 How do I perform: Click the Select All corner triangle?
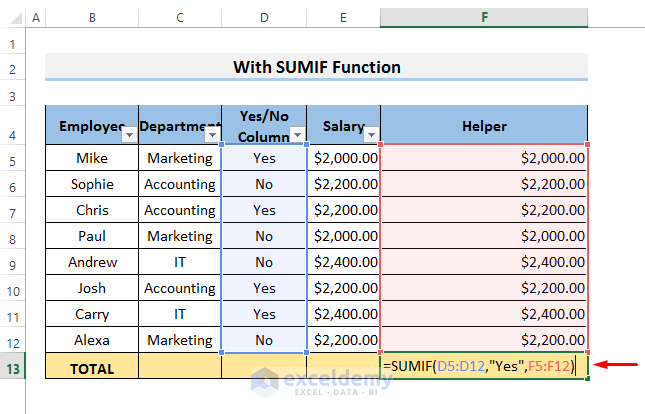pyautogui.click(x=12, y=18)
